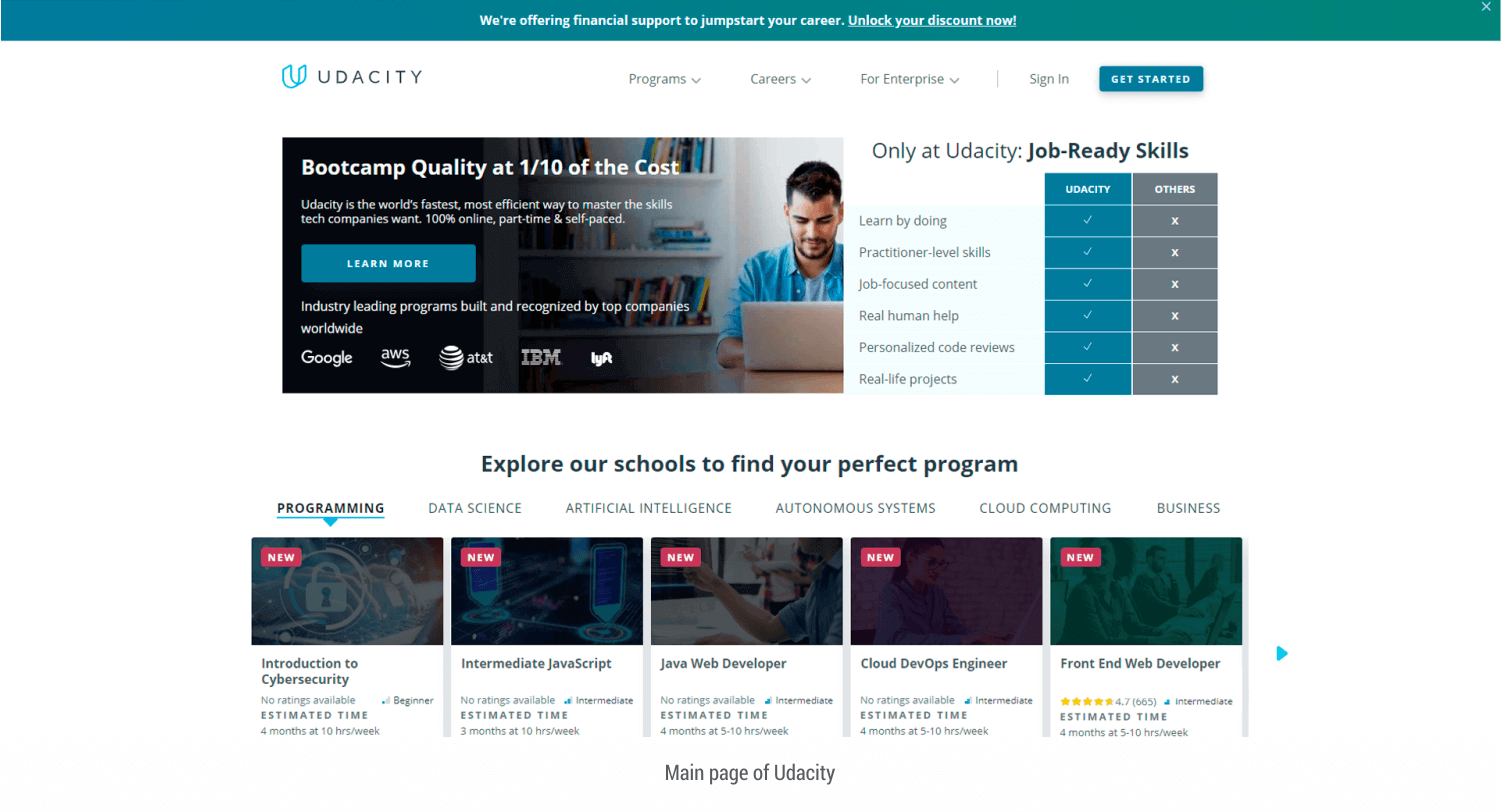Click the NEW badge on Java Web Developer
This screenshot has height=812, width=1501.
click(681, 557)
